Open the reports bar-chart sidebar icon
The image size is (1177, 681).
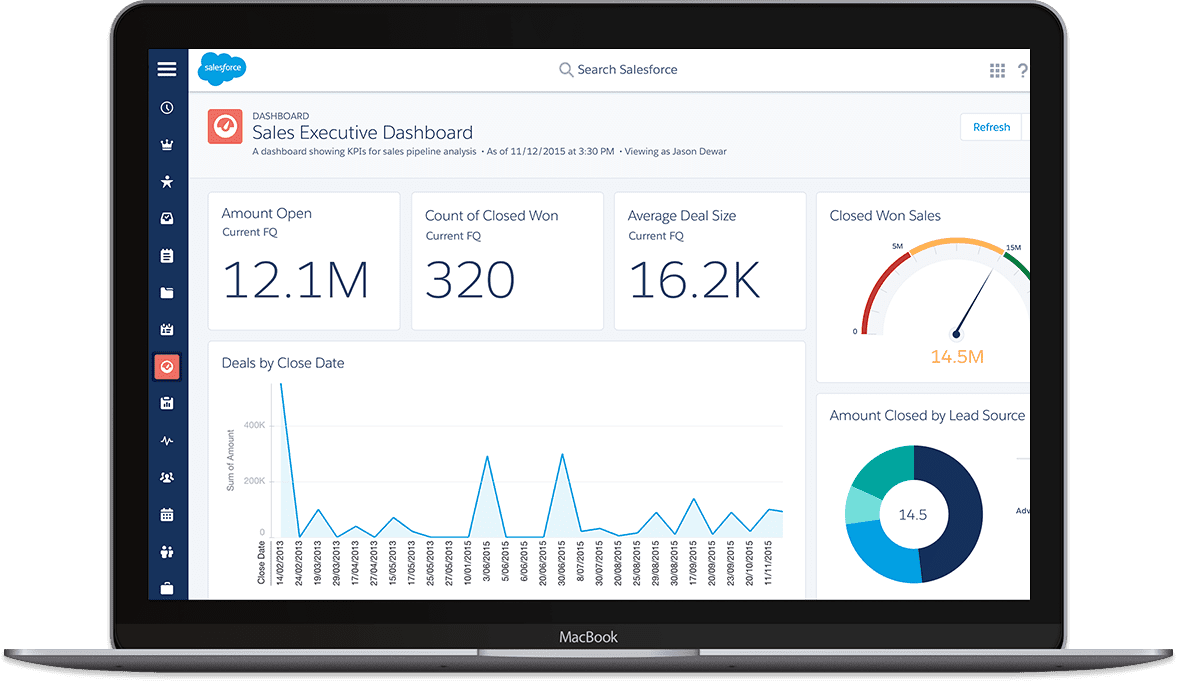pos(167,403)
